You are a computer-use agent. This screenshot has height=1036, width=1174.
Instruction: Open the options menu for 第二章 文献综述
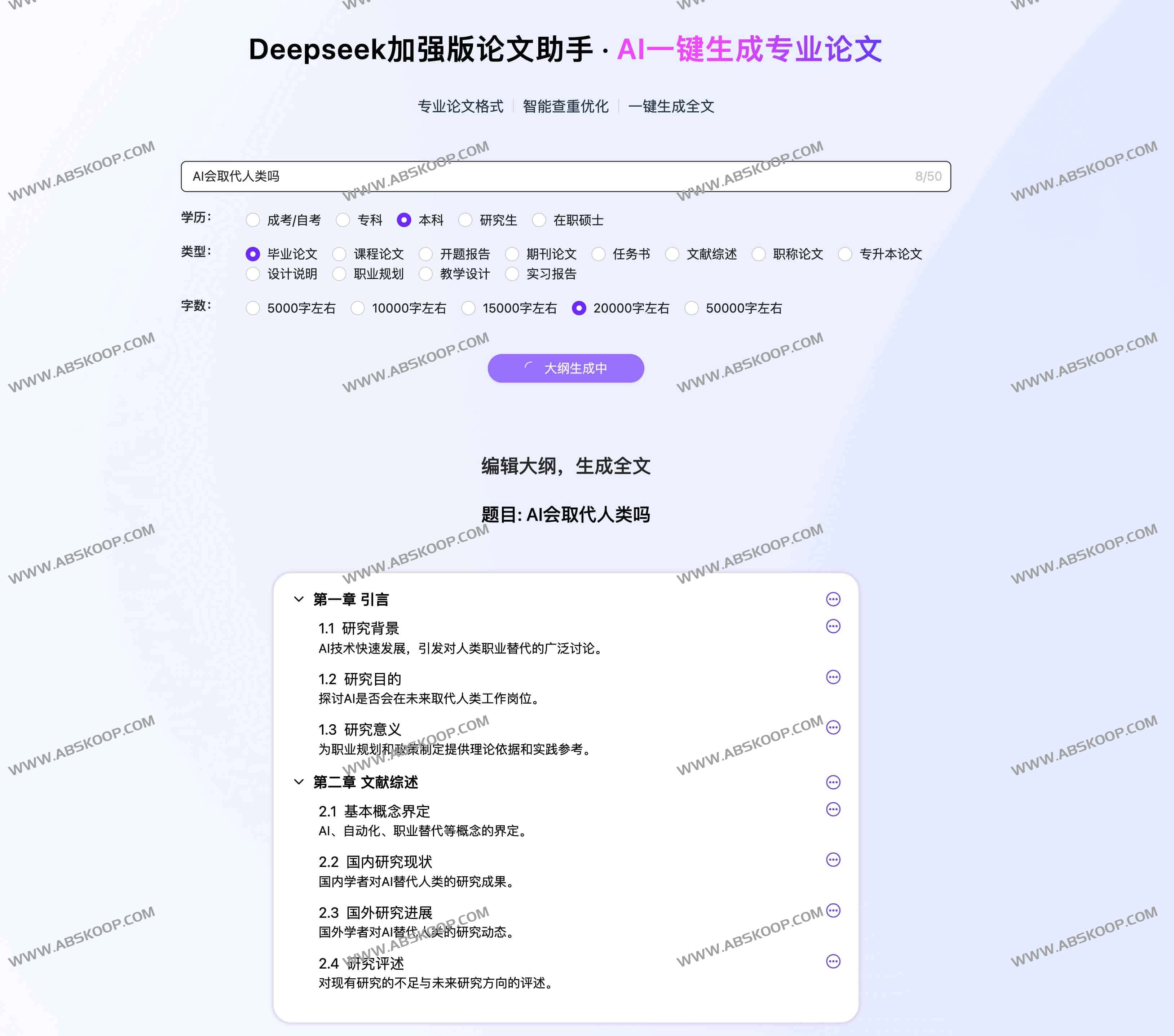pos(833,782)
